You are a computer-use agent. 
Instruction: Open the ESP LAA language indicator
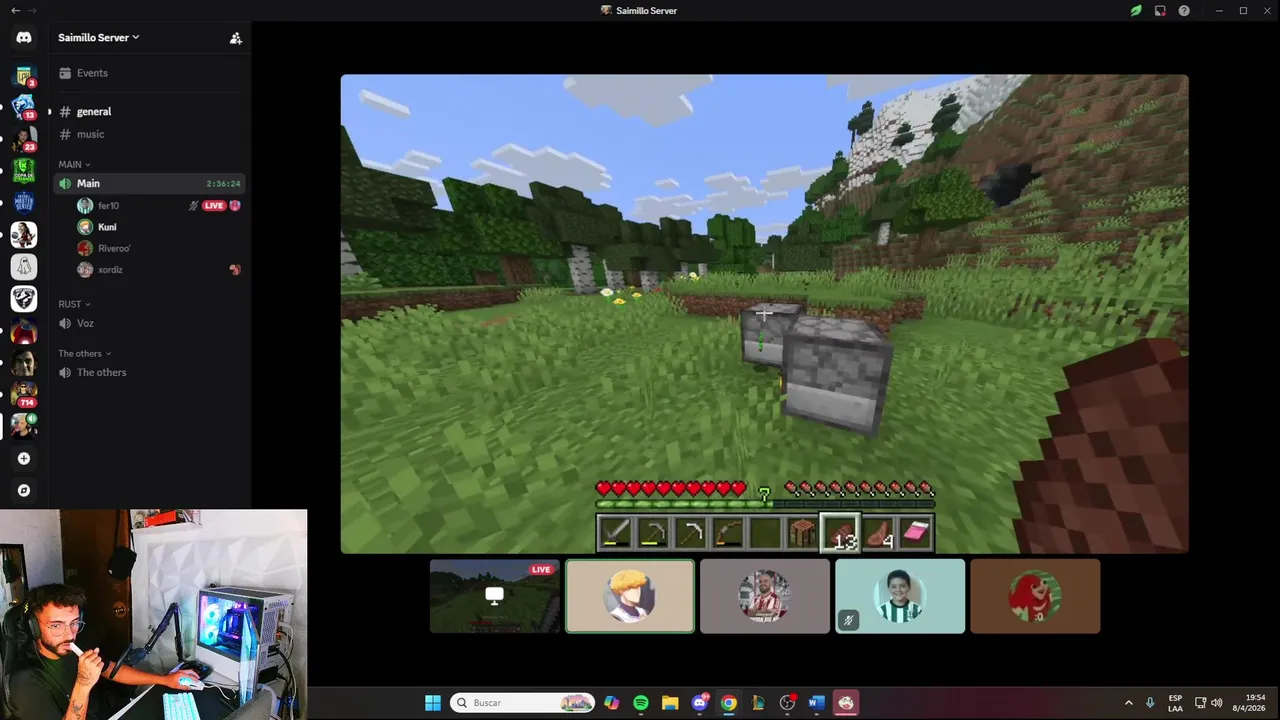(x=1175, y=703)
